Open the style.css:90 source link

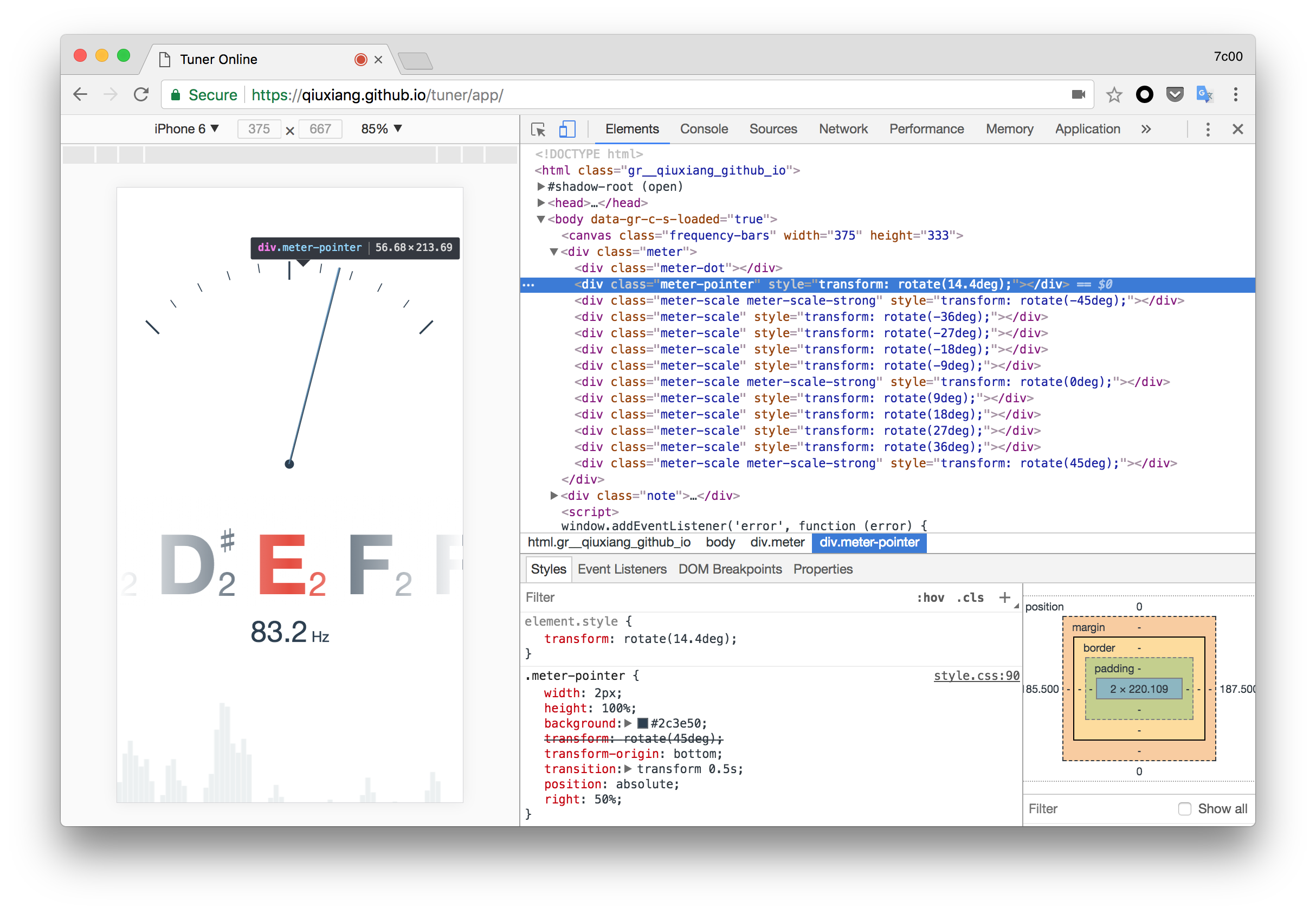pyautogui.click(x=976, y=676)
